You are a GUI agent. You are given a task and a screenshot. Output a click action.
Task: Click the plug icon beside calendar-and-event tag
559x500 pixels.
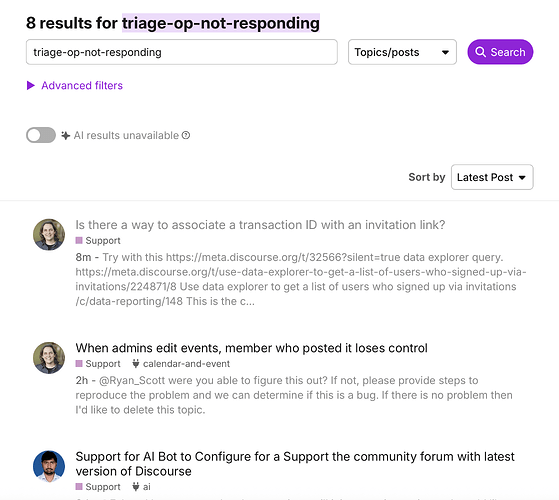coord(135,364)
